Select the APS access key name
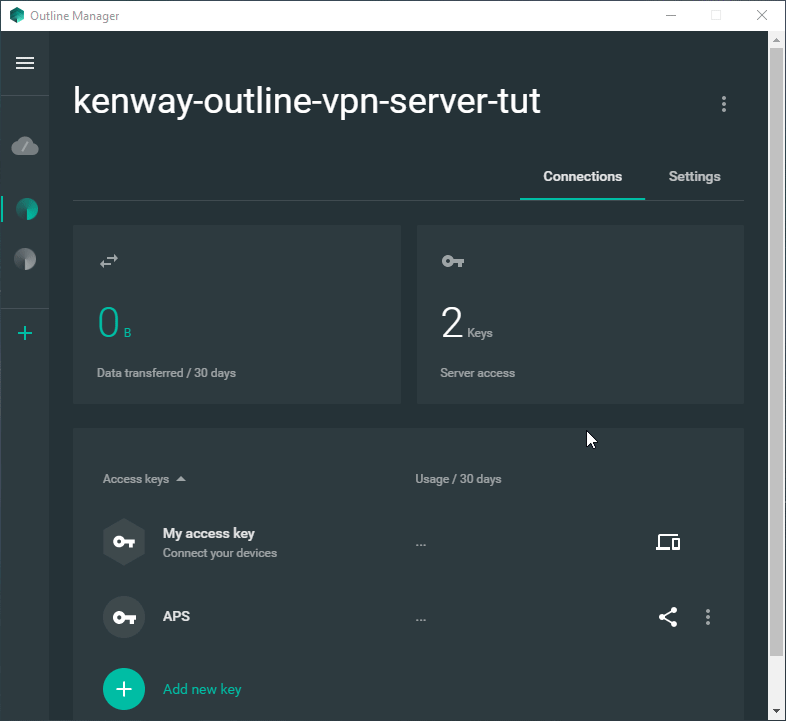The height and width of the screenshot is (721, 786). pyautogui.click(x=176, y=616)
